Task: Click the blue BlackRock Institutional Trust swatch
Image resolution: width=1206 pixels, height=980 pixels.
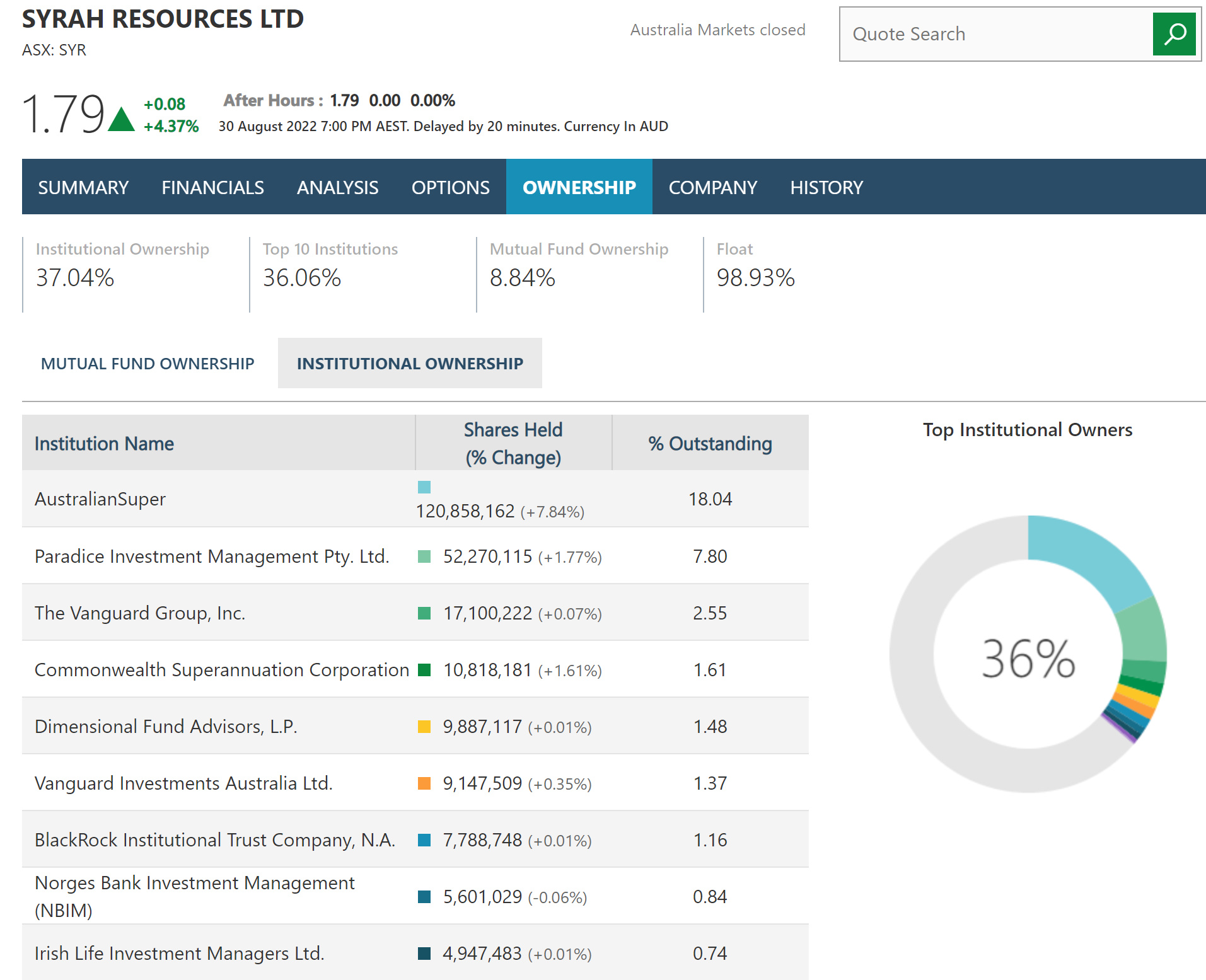Action: 424,840
